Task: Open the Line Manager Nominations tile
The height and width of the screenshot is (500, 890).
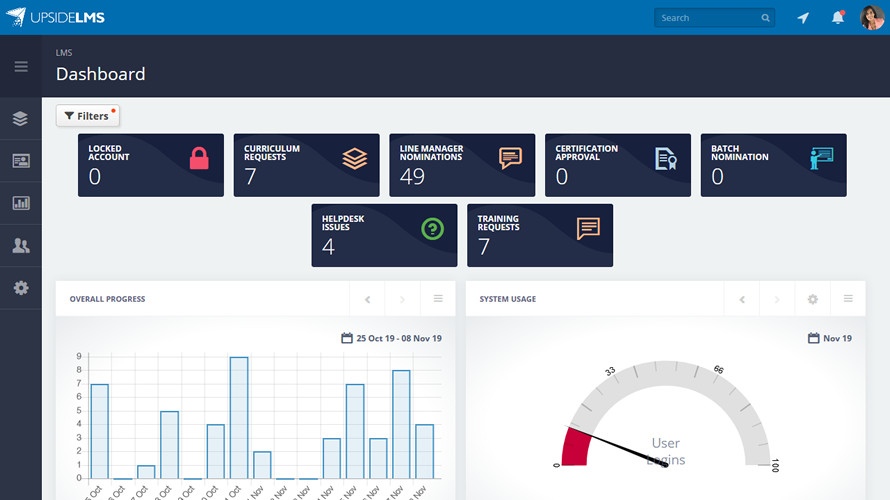Action: pos(462,165)
